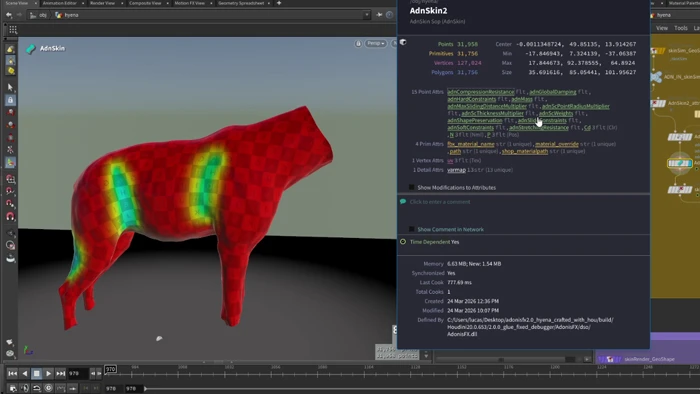Viewport: 700px width, 394px height.
Task: Click the top yellow view tool icon
Action: click(x=10, y=49)
